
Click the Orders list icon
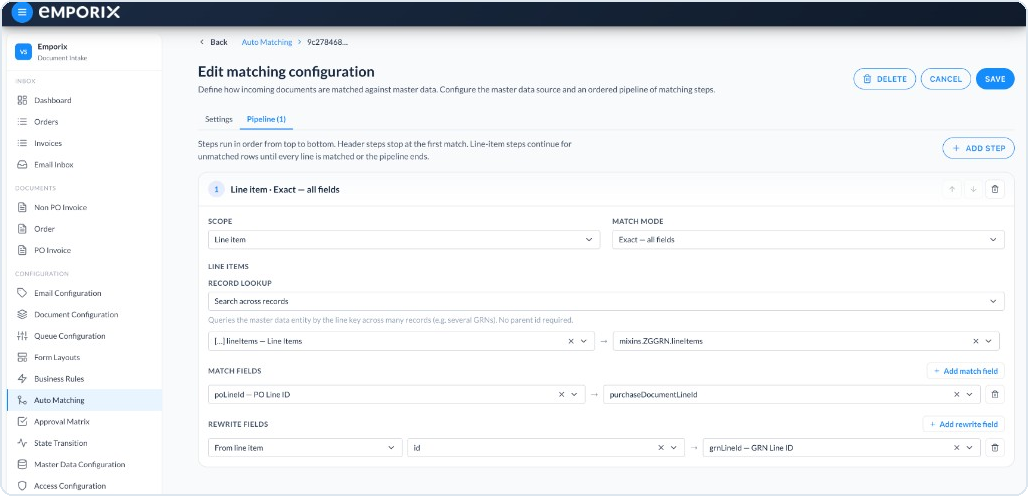pos(22,122)
